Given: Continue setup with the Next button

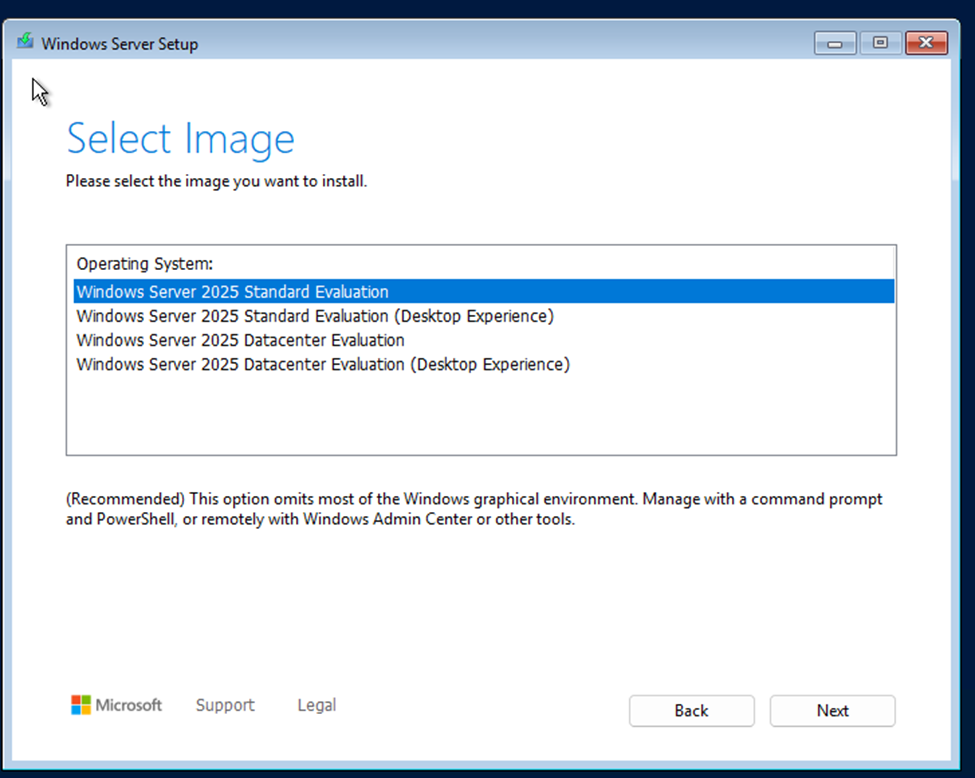Looking at the screenshot, I should point(833,710).
